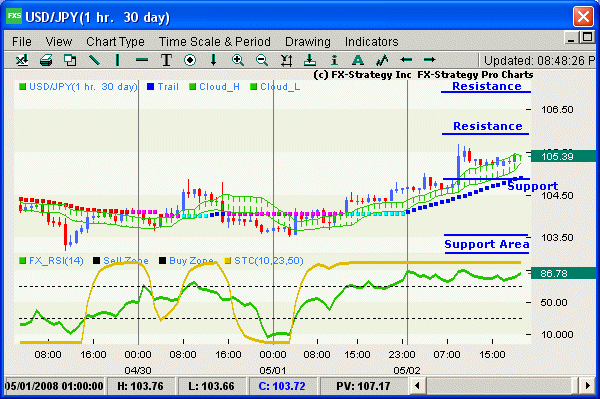
Task: Click the USD/JPY(1 hr. 30 day) legend label
Action: (x=83, y=87)
